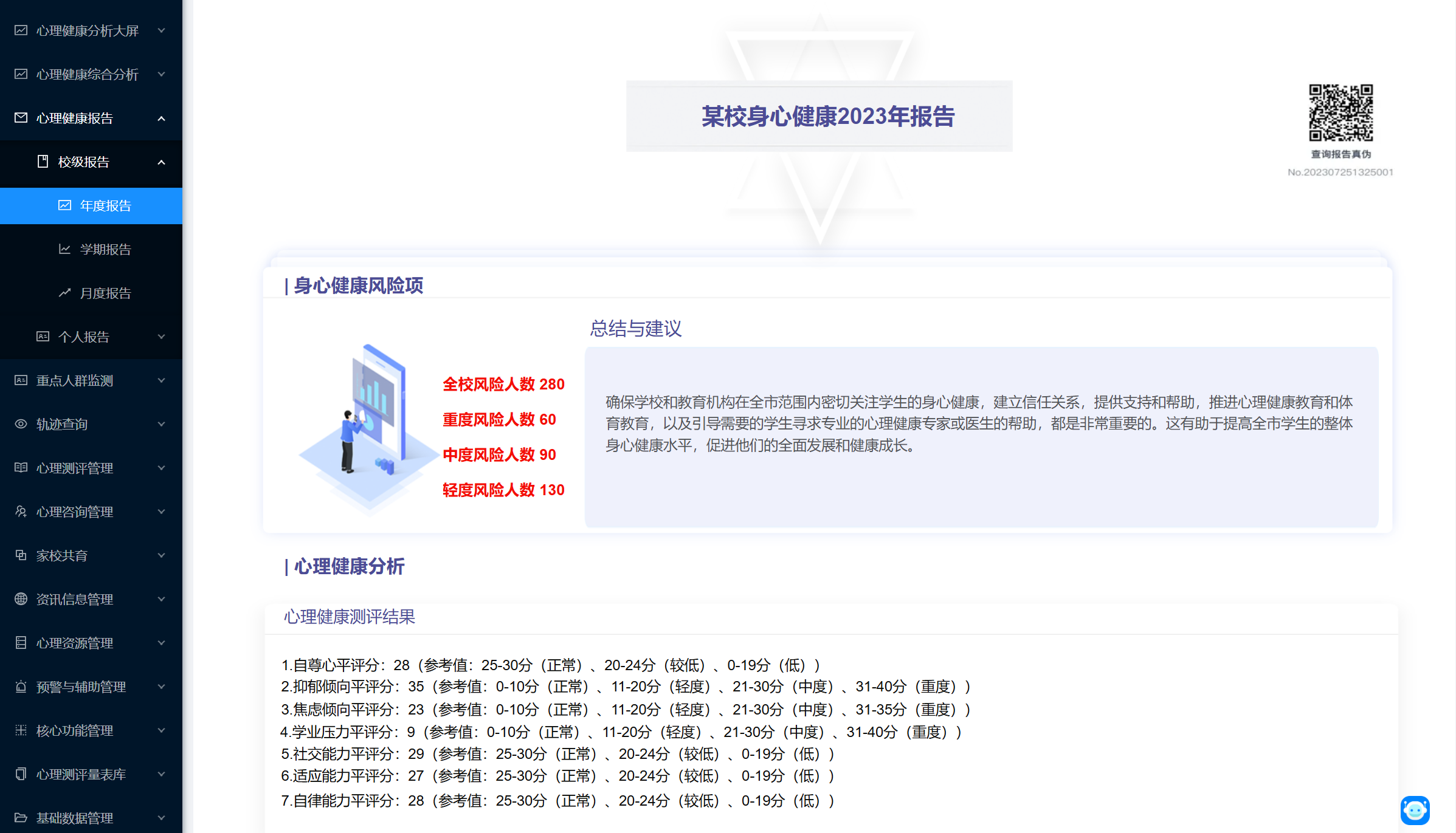
Task: Click the chatbot assistant icon
Action: point(1415,810)
